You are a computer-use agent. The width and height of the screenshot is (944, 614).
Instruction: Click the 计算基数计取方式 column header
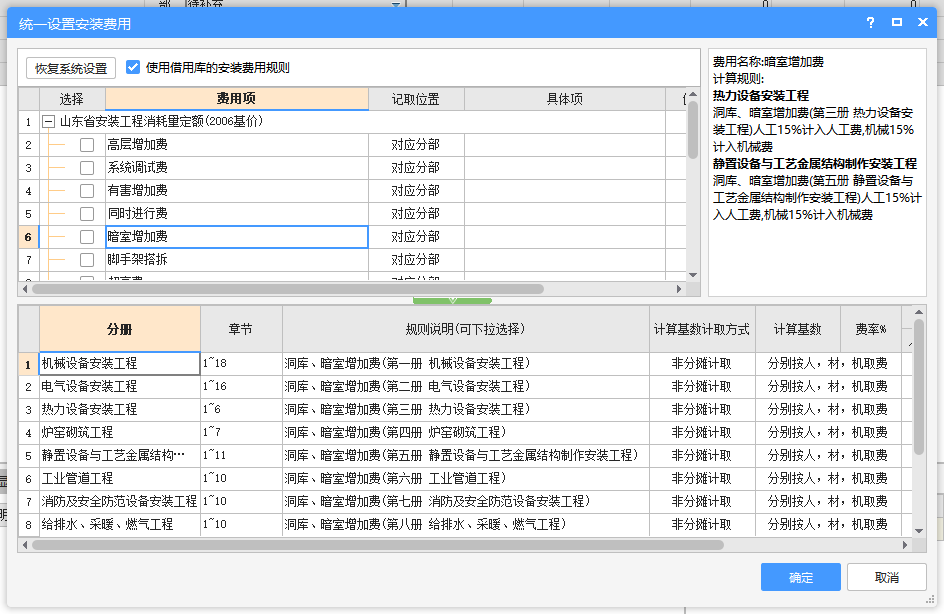702,329
